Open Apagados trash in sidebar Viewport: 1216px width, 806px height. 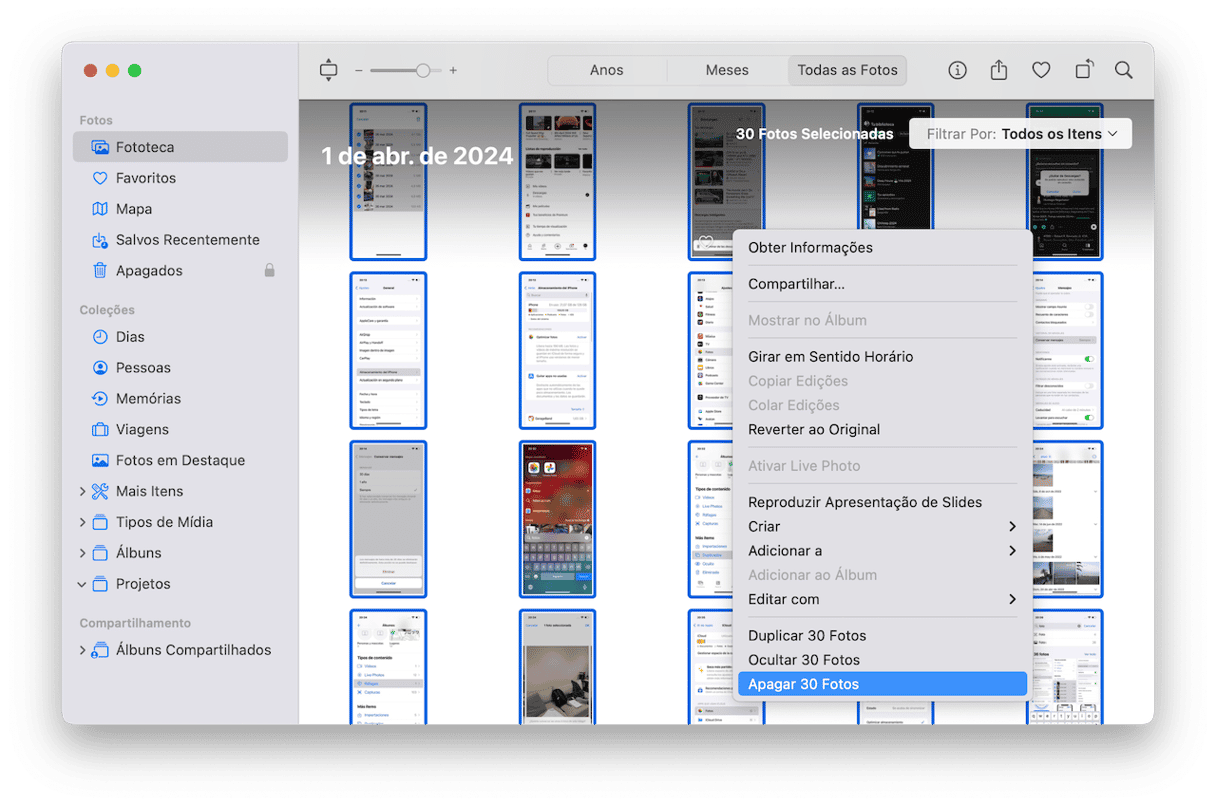tap(149, 271)
